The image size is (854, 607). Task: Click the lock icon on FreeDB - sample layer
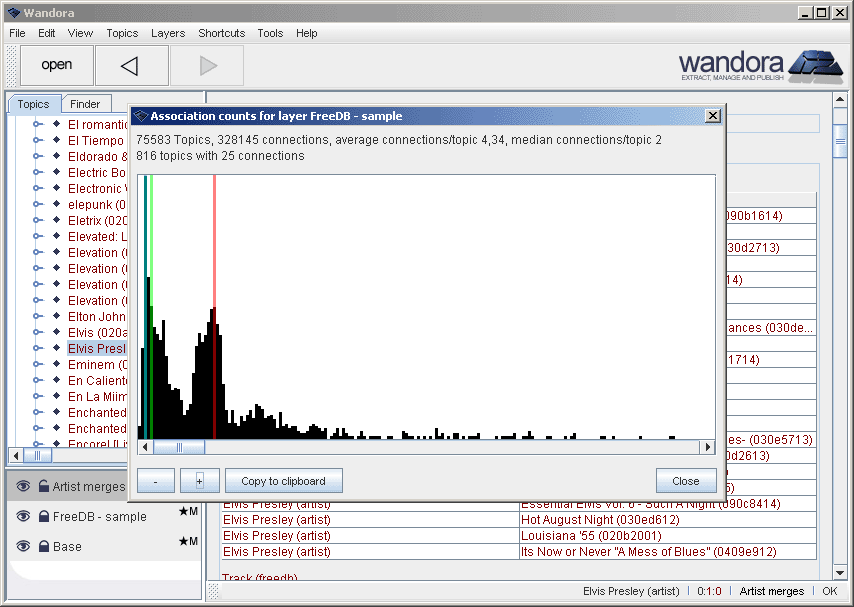44,517
